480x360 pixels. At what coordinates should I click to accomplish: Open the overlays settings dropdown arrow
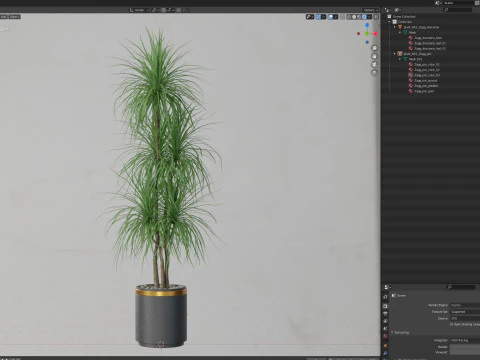tap(336, 17)
